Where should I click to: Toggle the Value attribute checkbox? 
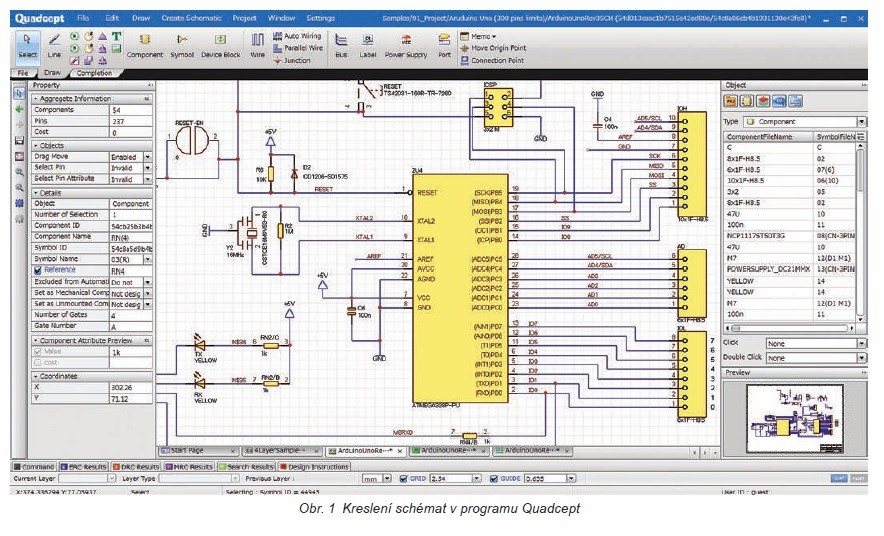tap(38, 352)
